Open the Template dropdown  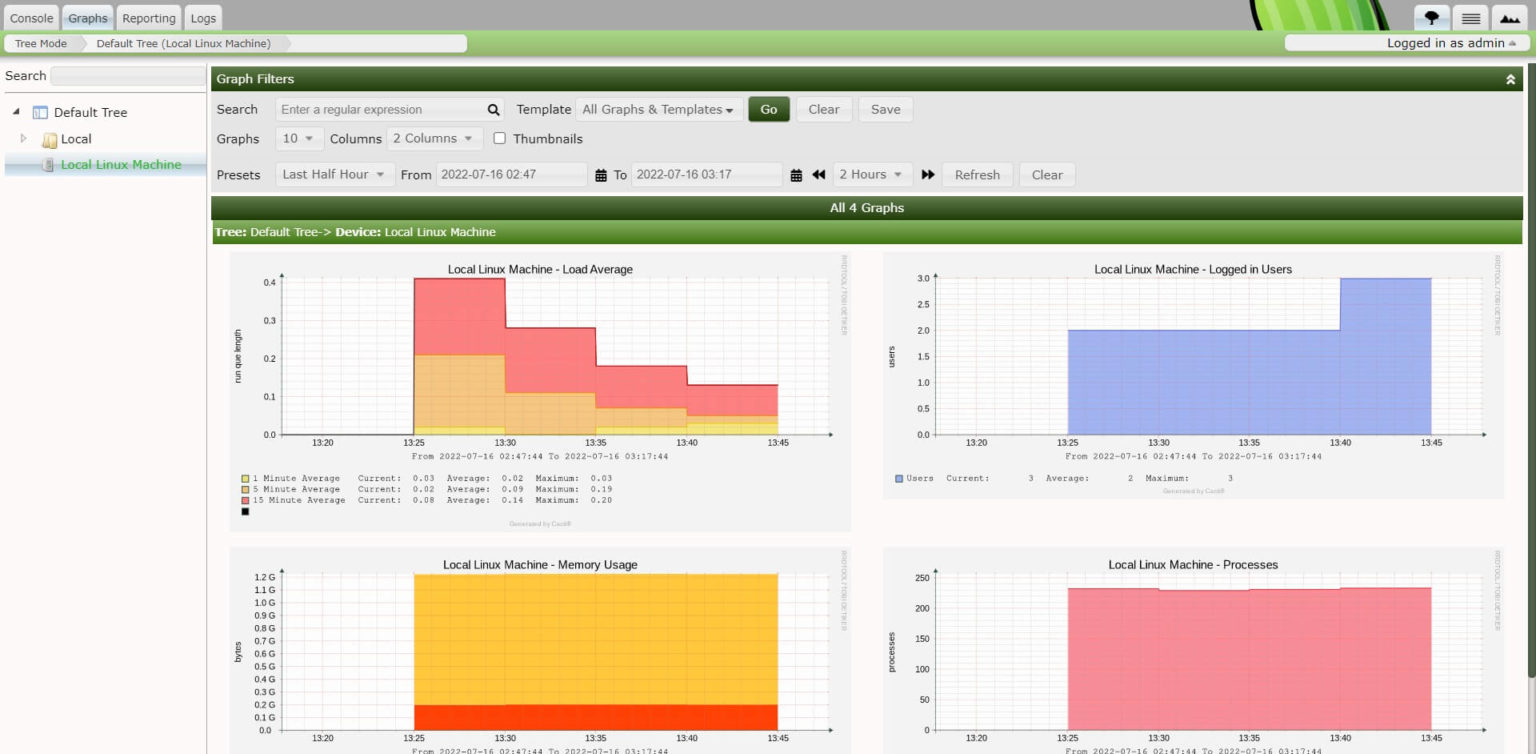click(x=657, y=110)
